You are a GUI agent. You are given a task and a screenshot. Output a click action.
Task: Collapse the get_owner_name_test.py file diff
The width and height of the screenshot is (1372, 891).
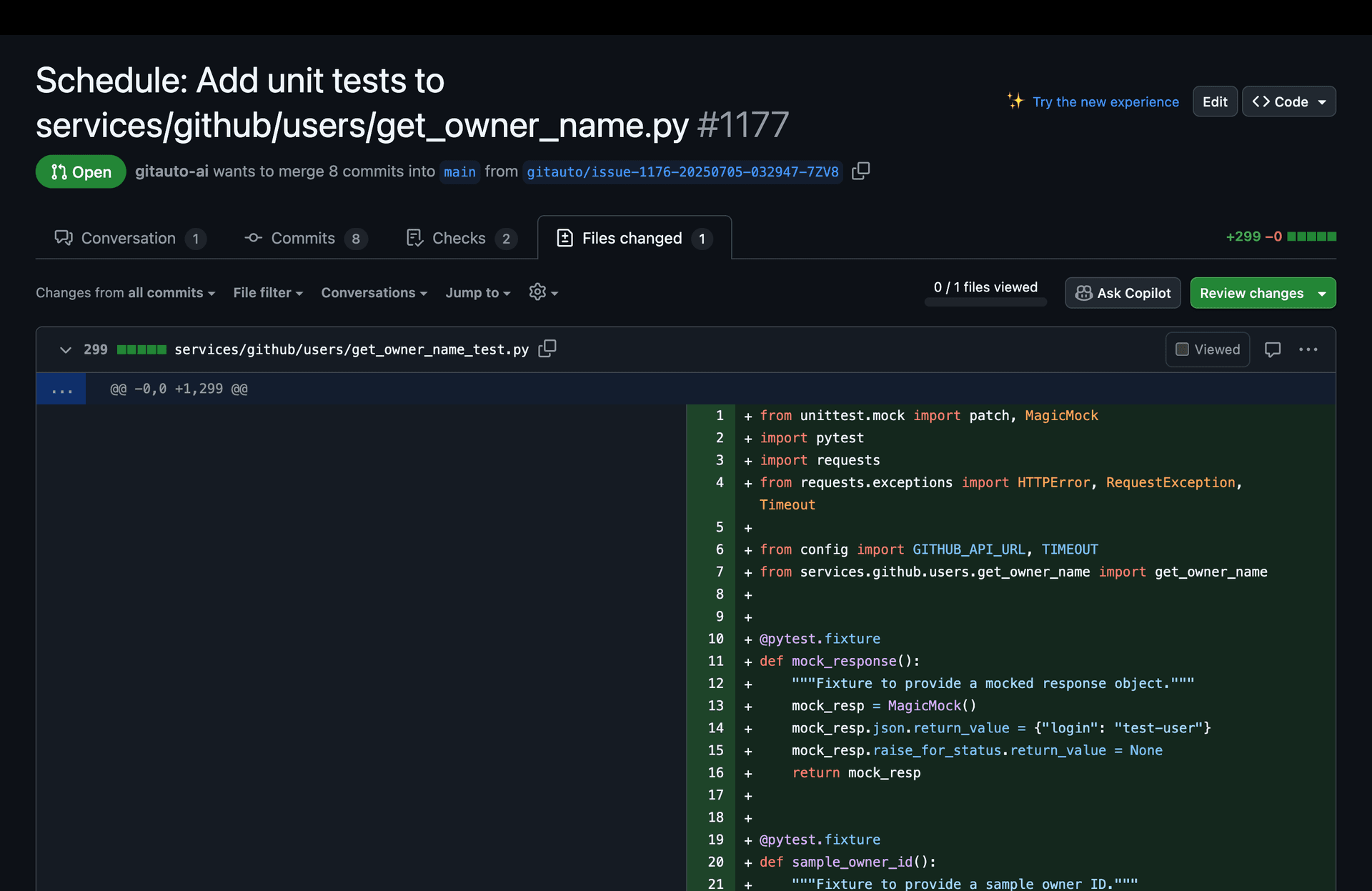[66, 349]
